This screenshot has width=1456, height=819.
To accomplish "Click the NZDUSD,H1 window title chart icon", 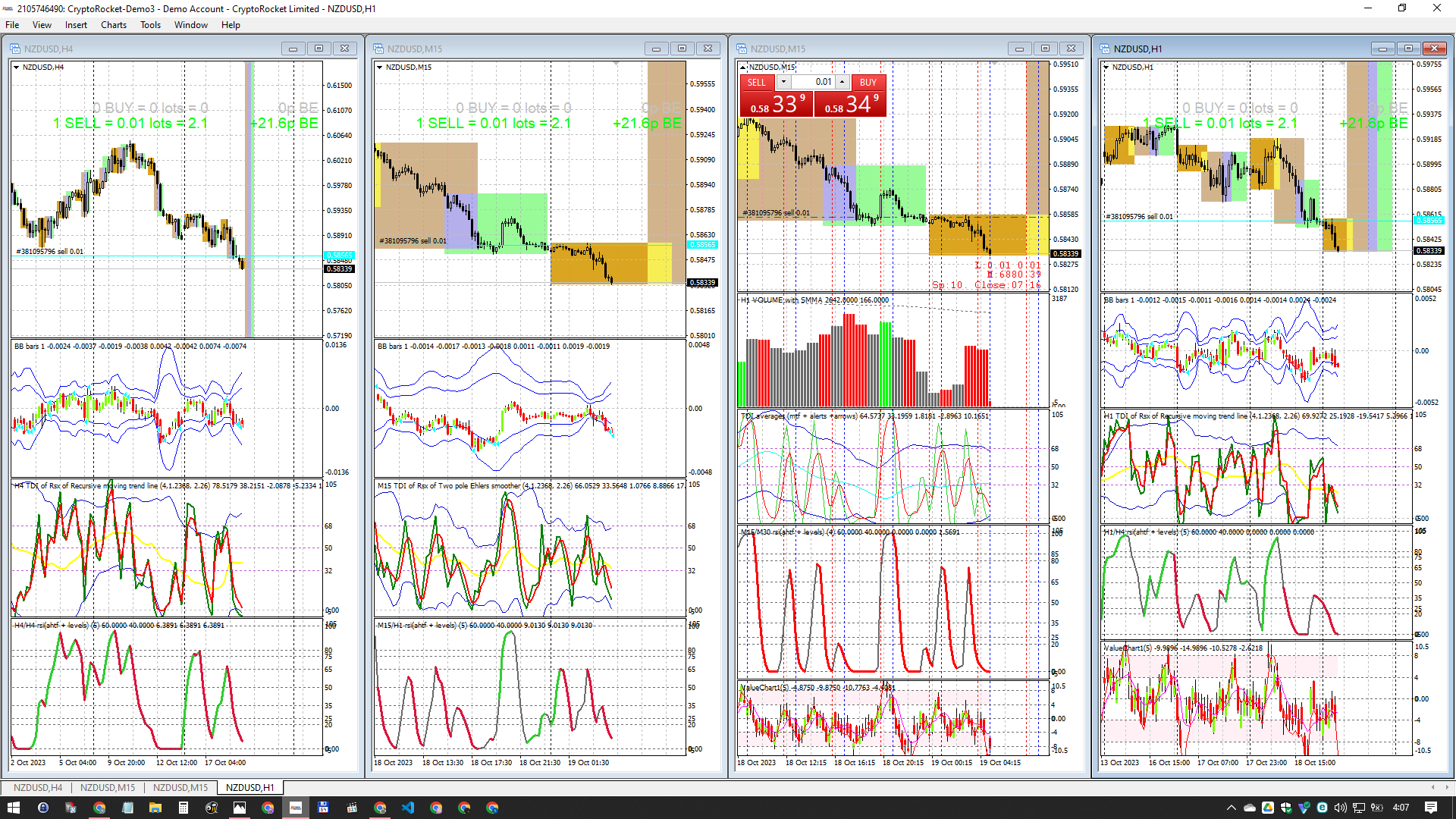I will pos(1105,49).
